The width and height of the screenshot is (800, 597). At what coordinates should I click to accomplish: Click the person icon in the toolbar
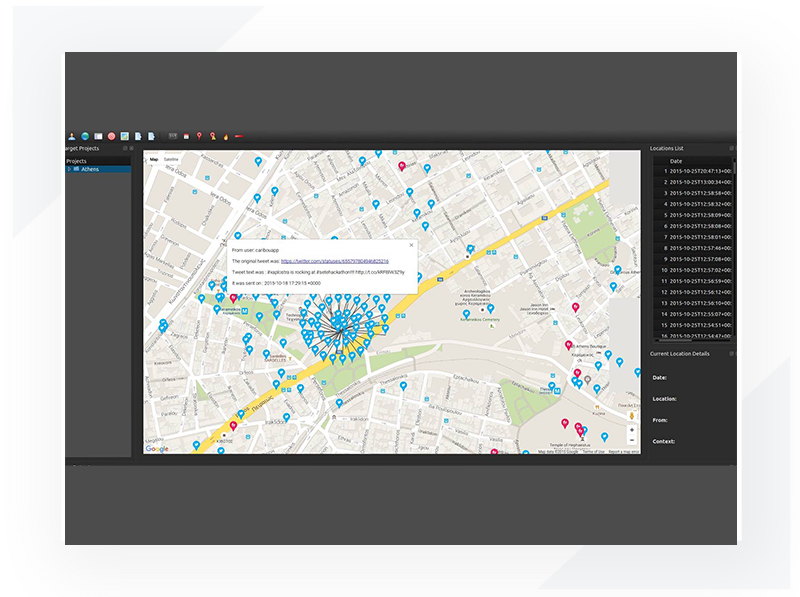(72, 136)
